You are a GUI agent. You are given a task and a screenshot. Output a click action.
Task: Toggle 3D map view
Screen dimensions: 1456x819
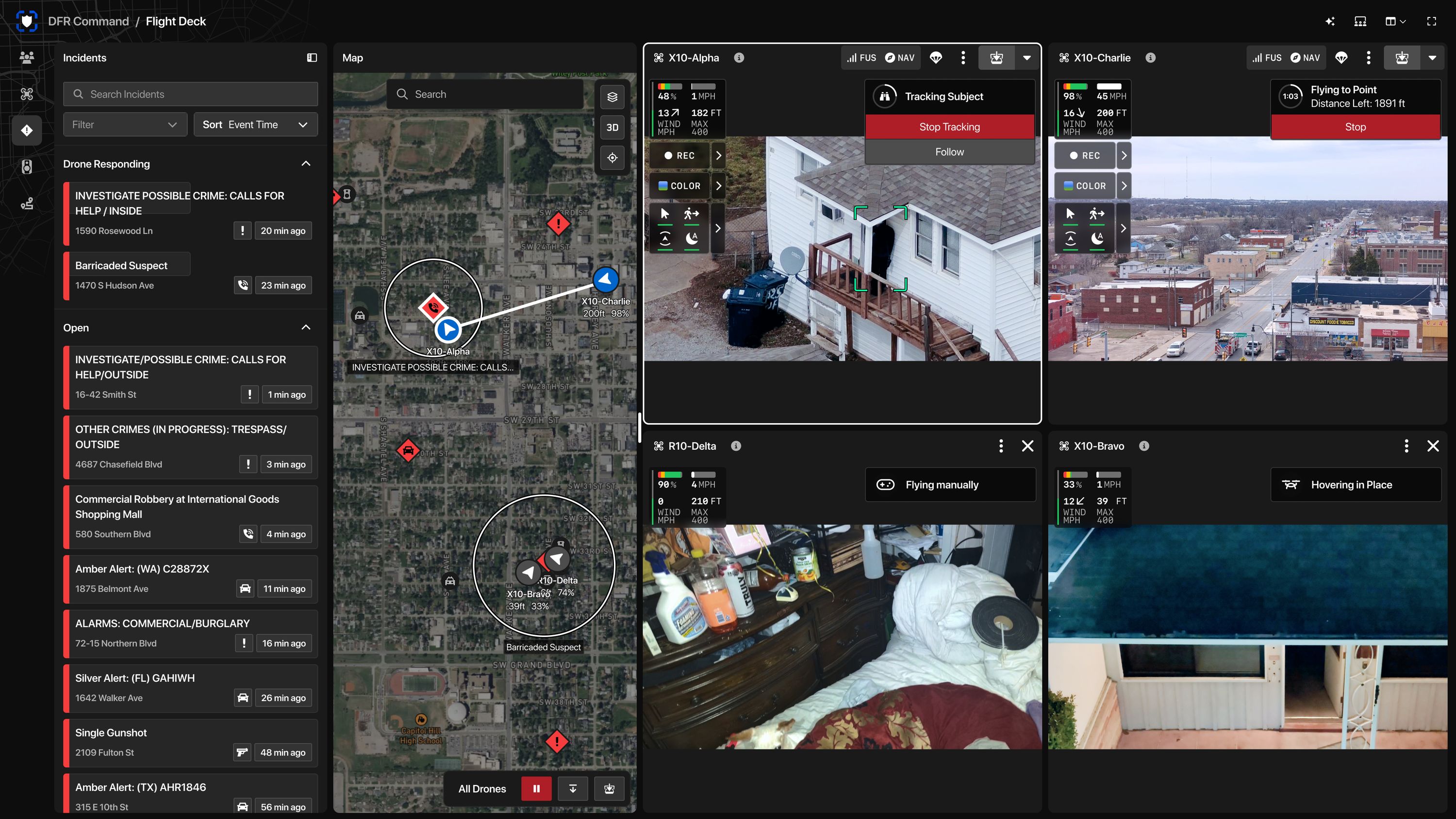click(612, 128)
